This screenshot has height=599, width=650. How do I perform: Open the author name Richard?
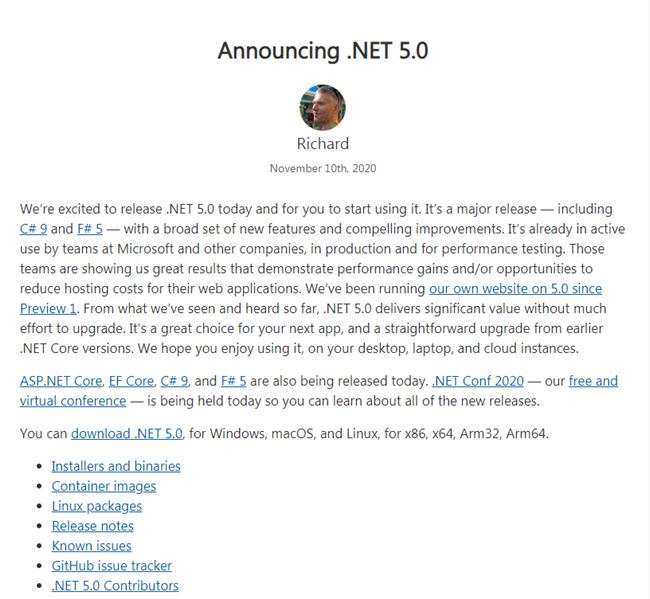pos(323,144)
